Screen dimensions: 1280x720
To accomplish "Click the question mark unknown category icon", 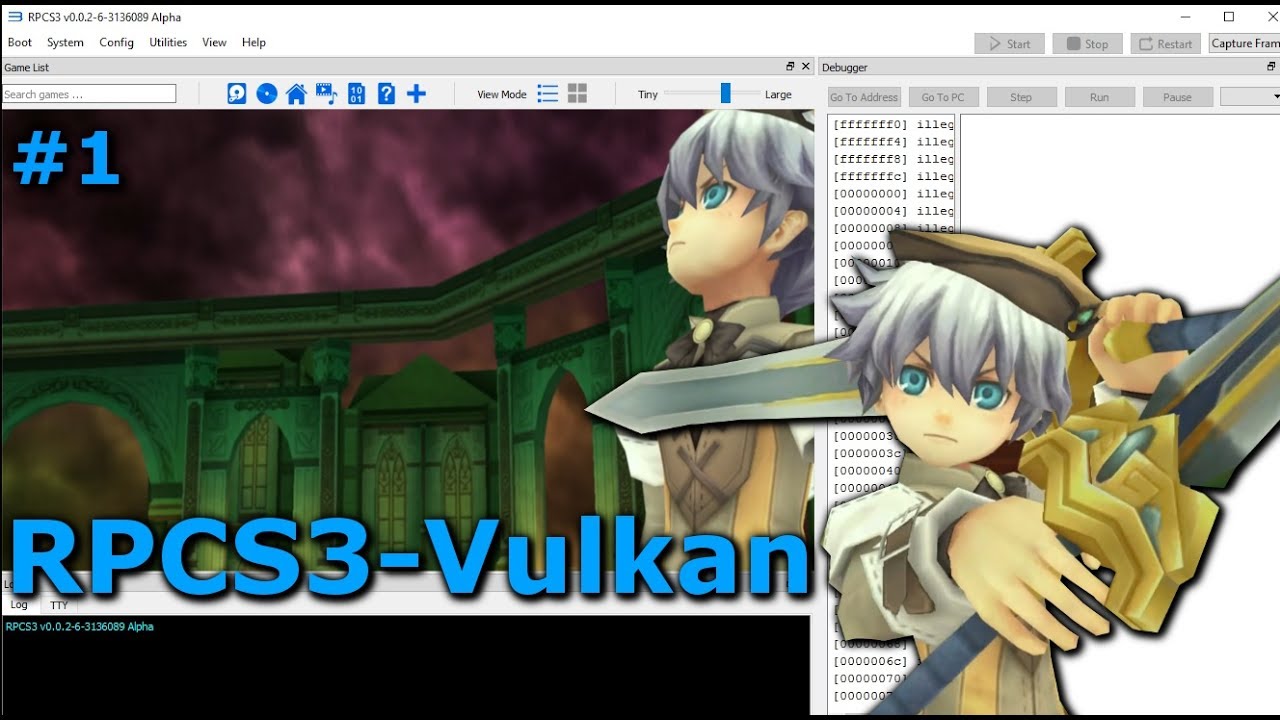I will point(386,94).
